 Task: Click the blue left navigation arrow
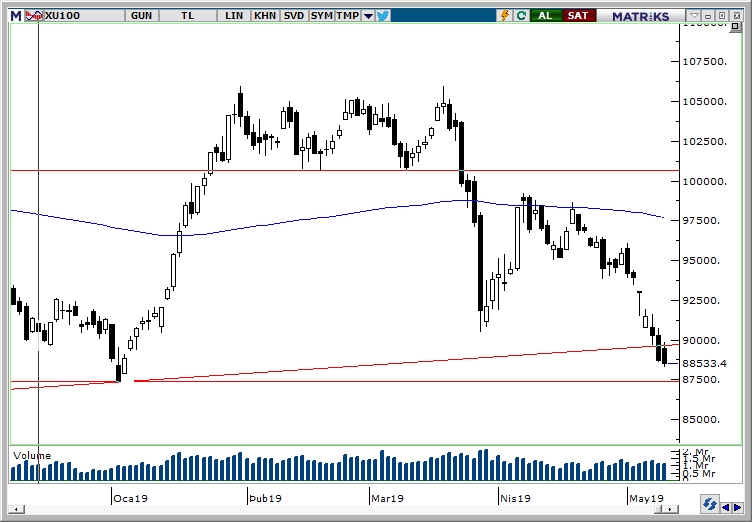tap(726, 507)
